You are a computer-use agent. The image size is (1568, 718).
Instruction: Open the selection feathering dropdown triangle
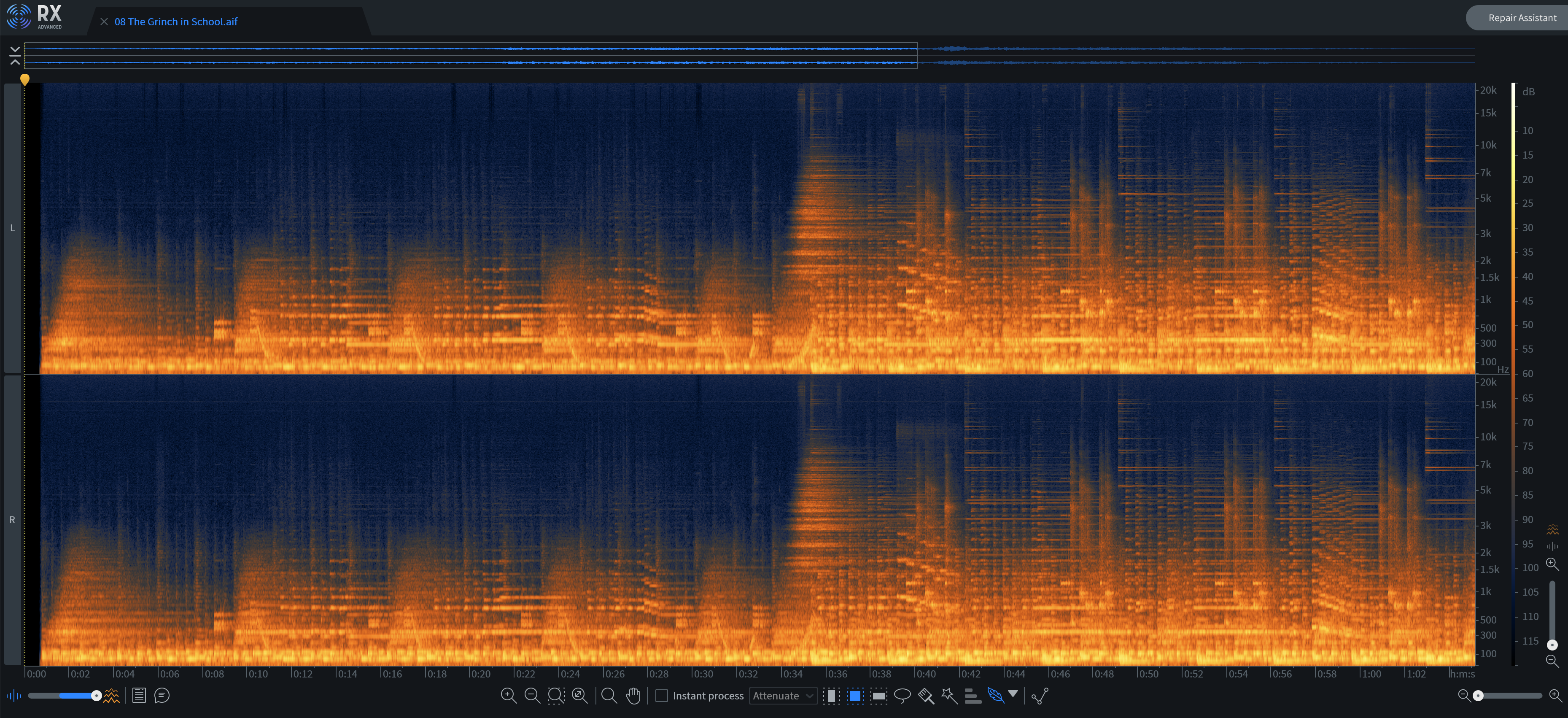tap(1013, 694)
